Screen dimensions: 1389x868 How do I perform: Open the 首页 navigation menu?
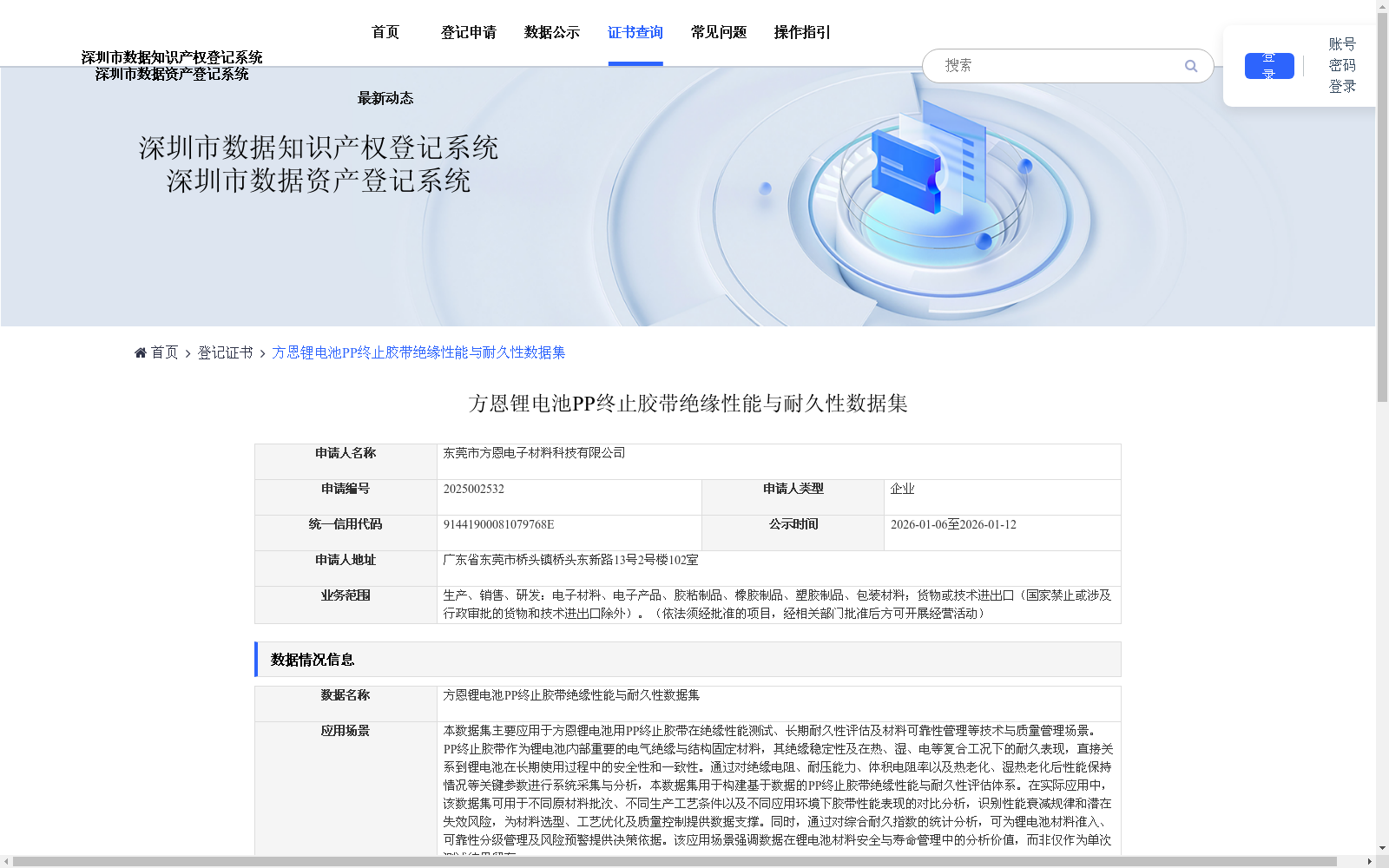pos(385,32)
